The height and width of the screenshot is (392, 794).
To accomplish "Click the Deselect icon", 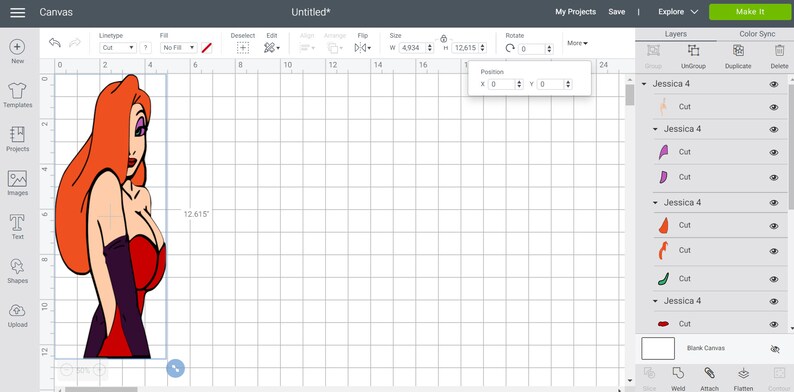I will (243, 48).
